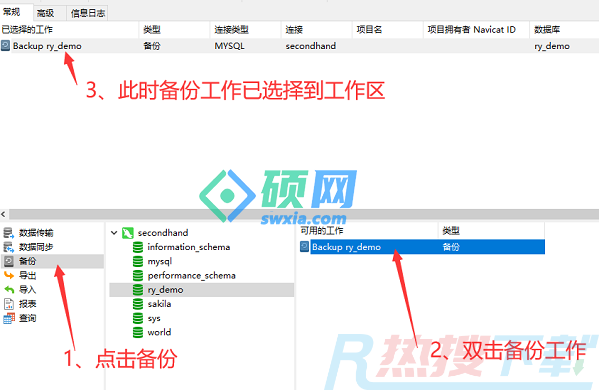Click the secondhand connection cell
599x390 pixels.
tap(311, 46)
